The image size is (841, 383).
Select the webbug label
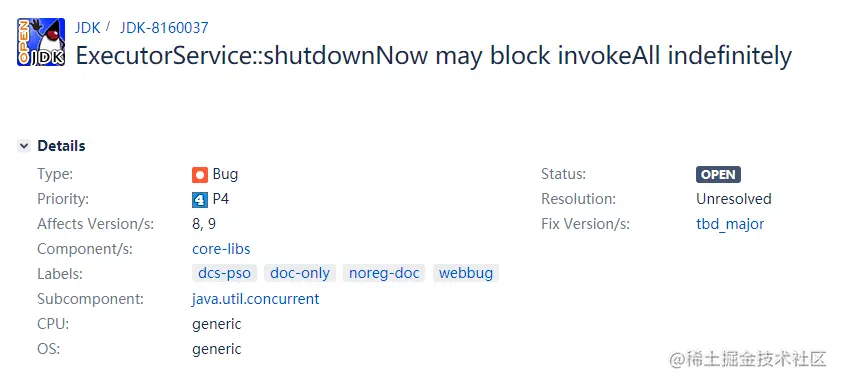[x=466, y=273]
